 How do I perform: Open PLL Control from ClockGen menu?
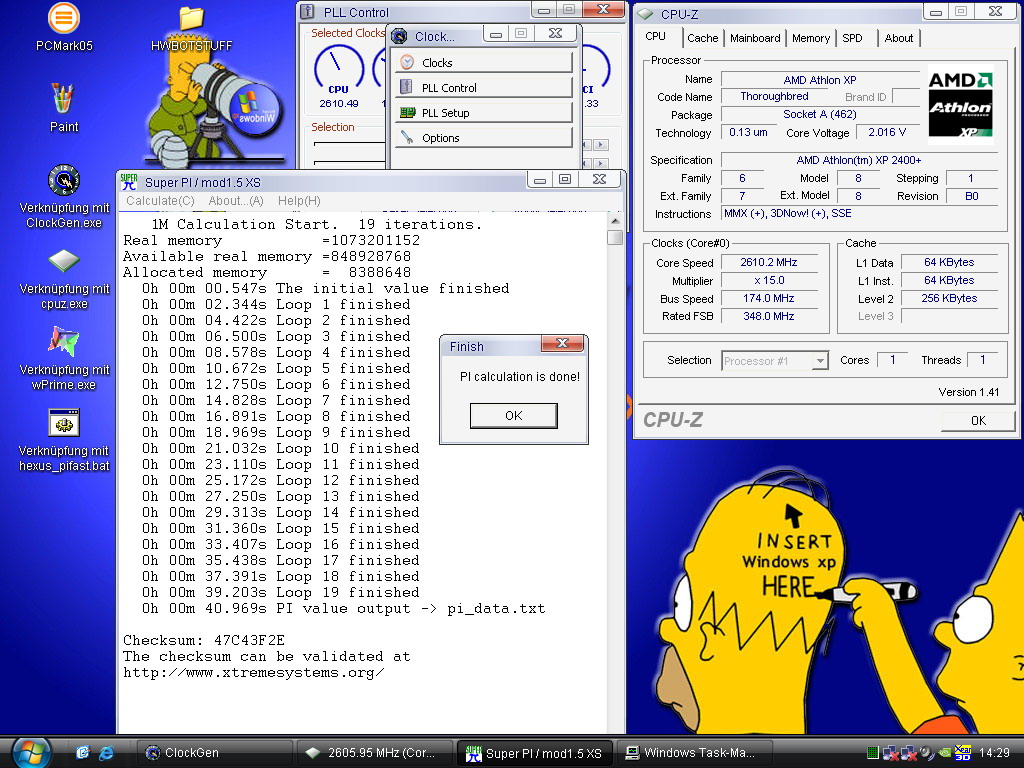coord(484,88)
